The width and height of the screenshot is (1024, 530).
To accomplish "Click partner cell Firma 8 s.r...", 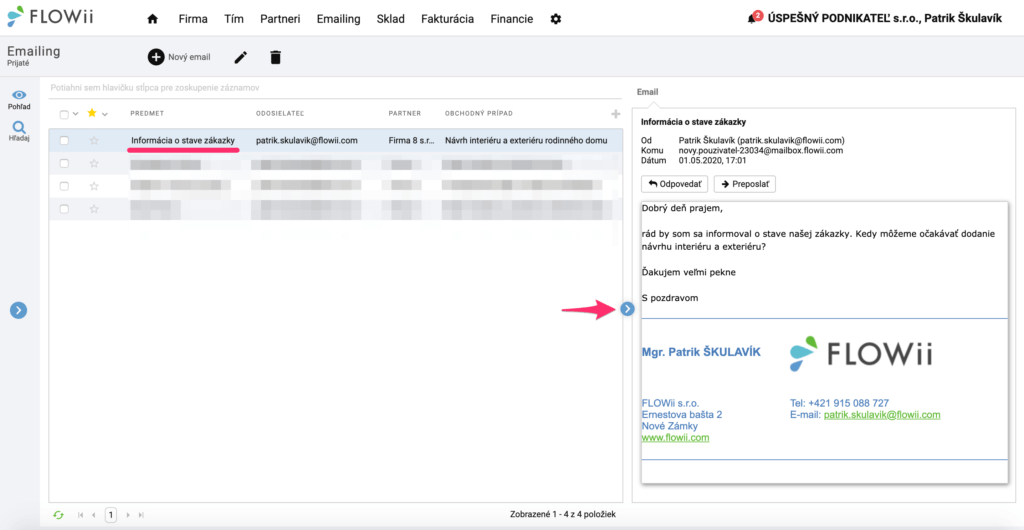I will click(x=411, y=140).
